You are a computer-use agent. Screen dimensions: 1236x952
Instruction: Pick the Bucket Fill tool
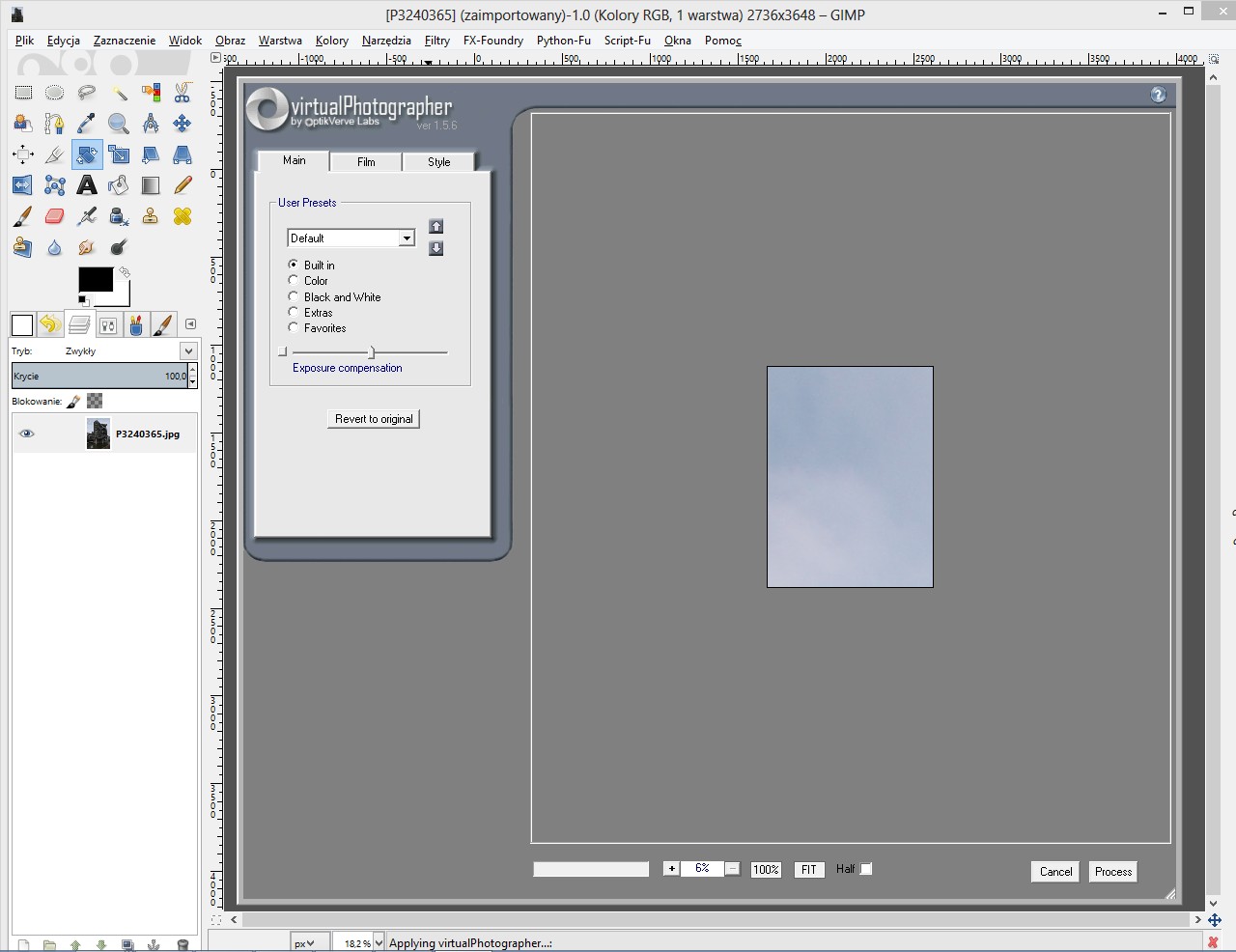coord(119,185)
